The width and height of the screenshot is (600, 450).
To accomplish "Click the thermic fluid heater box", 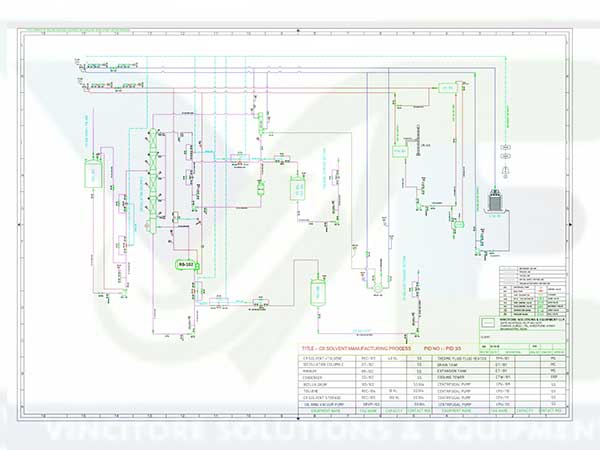I will point(399,151).
